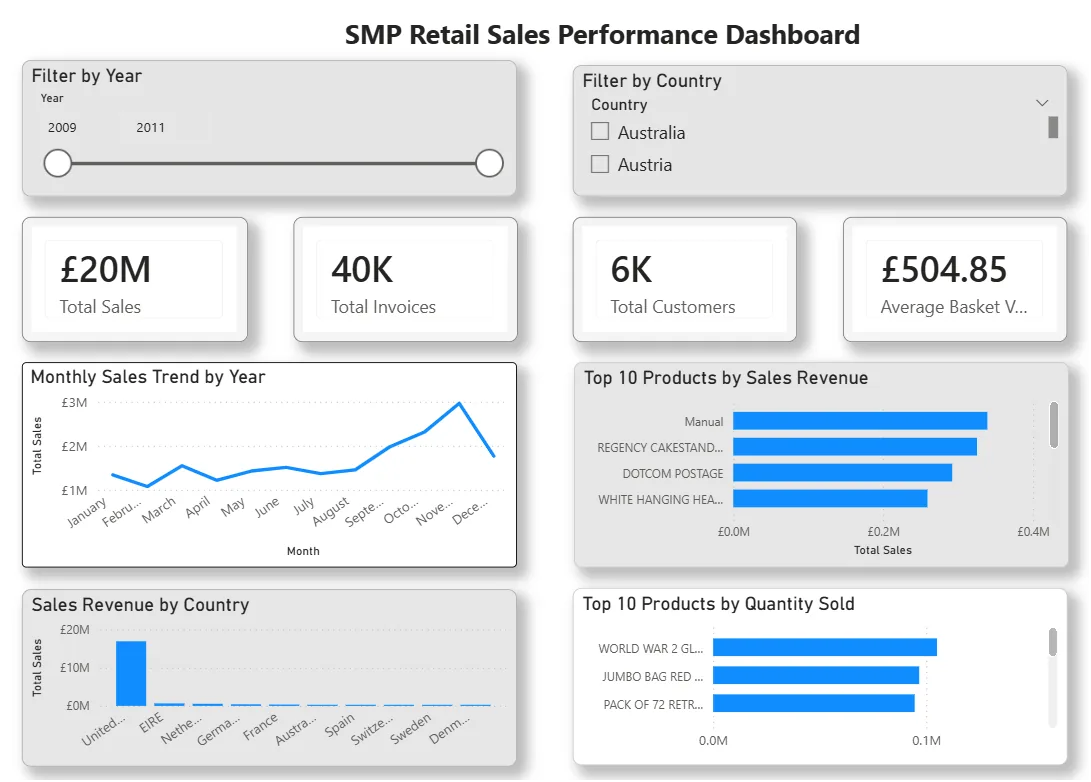This screenshot has height=782, width=1091.
Task: Click the right handle of Year slider
Action: 489,163
